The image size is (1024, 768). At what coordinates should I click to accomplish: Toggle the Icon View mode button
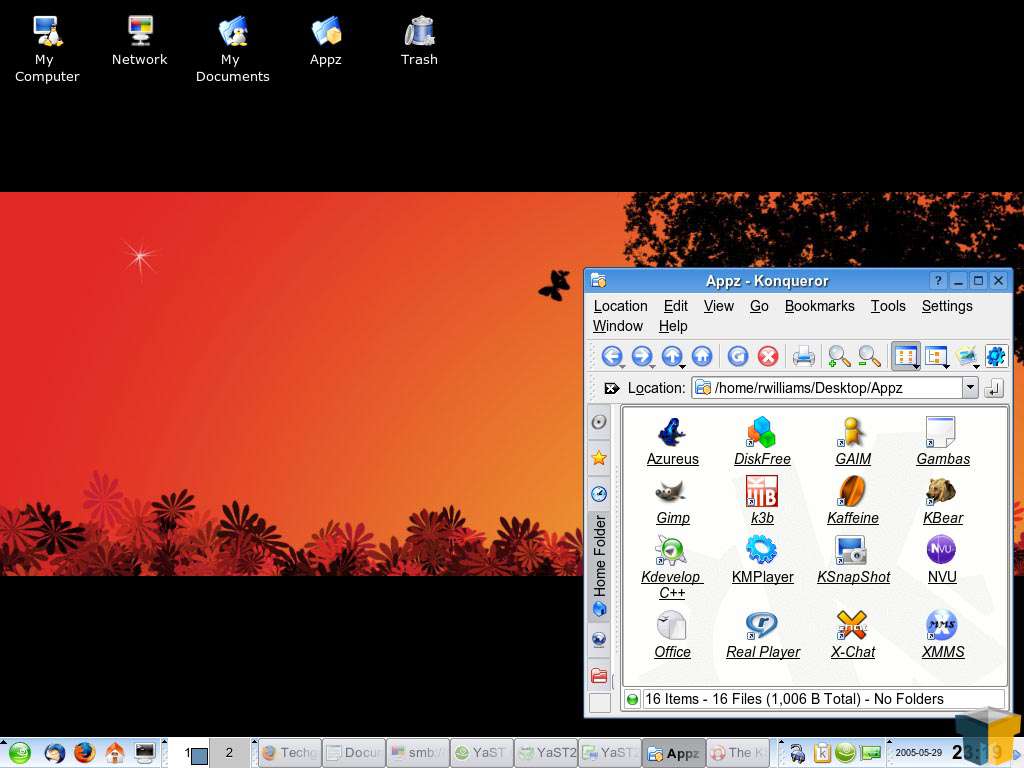pyautogui.click(x=906, y=356)
